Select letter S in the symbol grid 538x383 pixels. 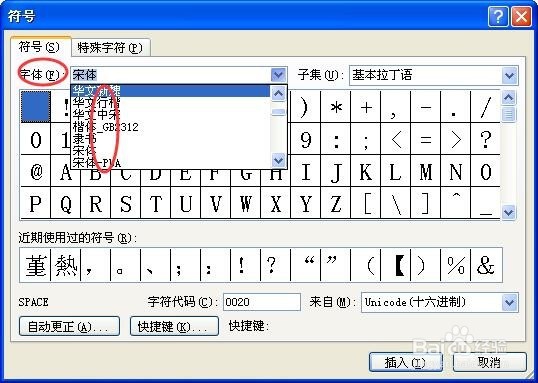pyautogui.click(x=126, y=203)
